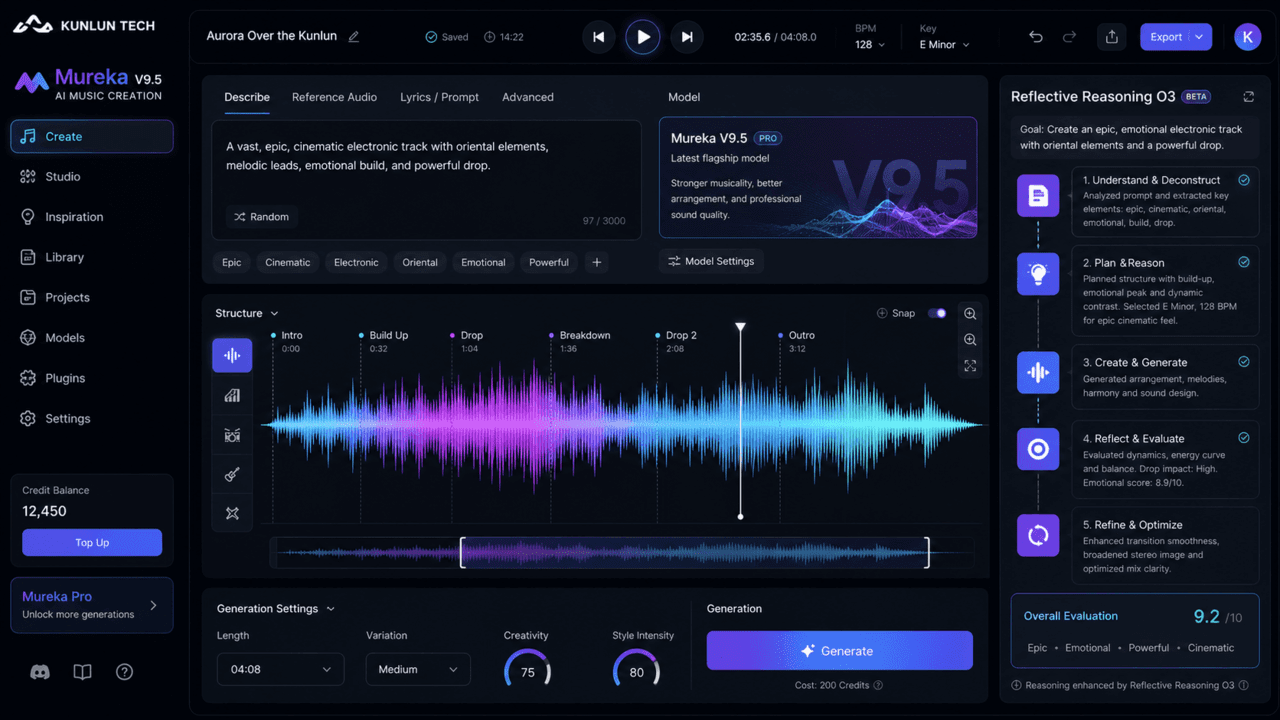This screenshot has width=1280, height=720.
Task: Open the Inspiration section in sidebar
Action: (92, 217)
